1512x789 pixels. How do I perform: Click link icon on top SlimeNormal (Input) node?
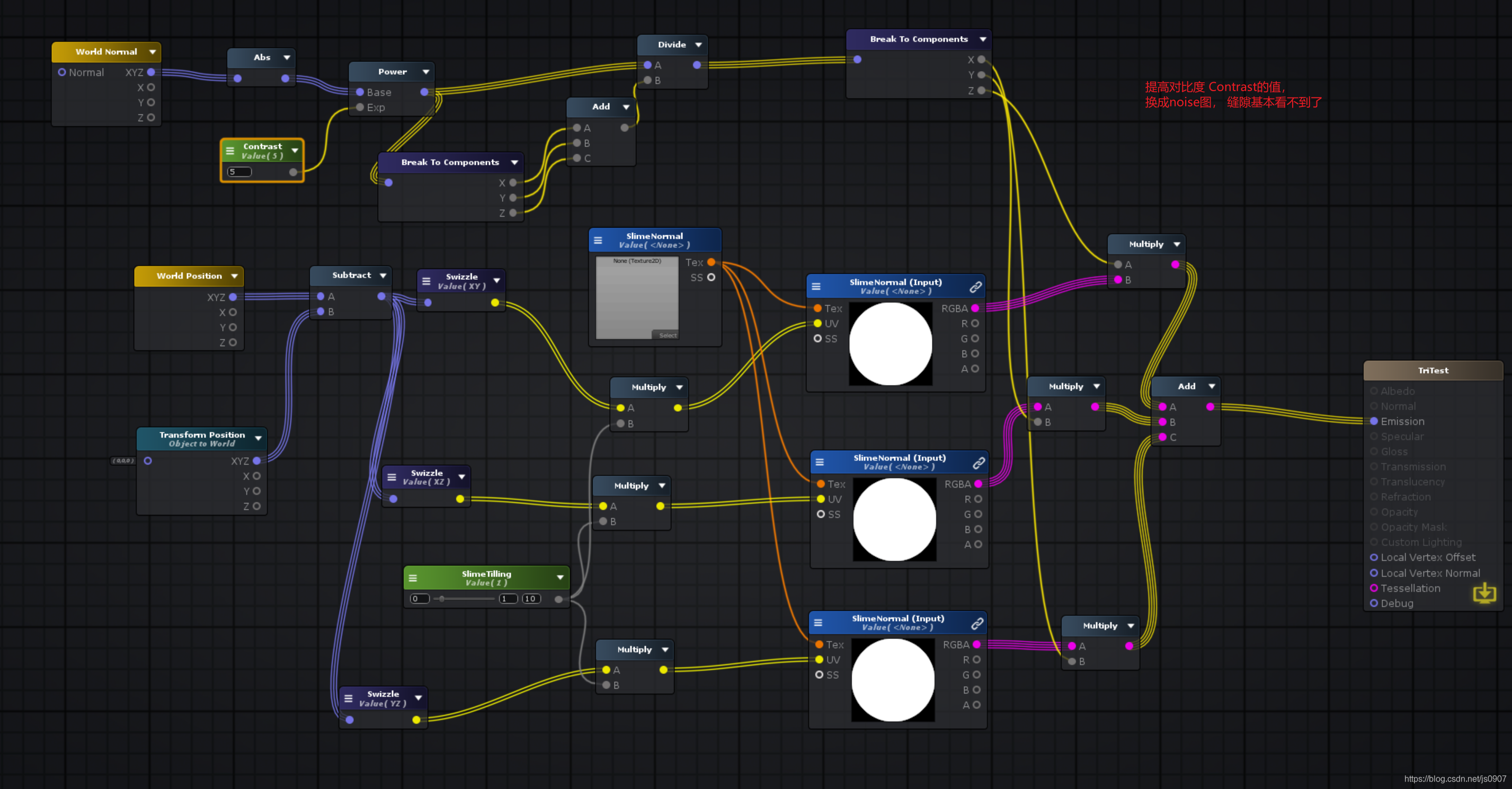975,287
